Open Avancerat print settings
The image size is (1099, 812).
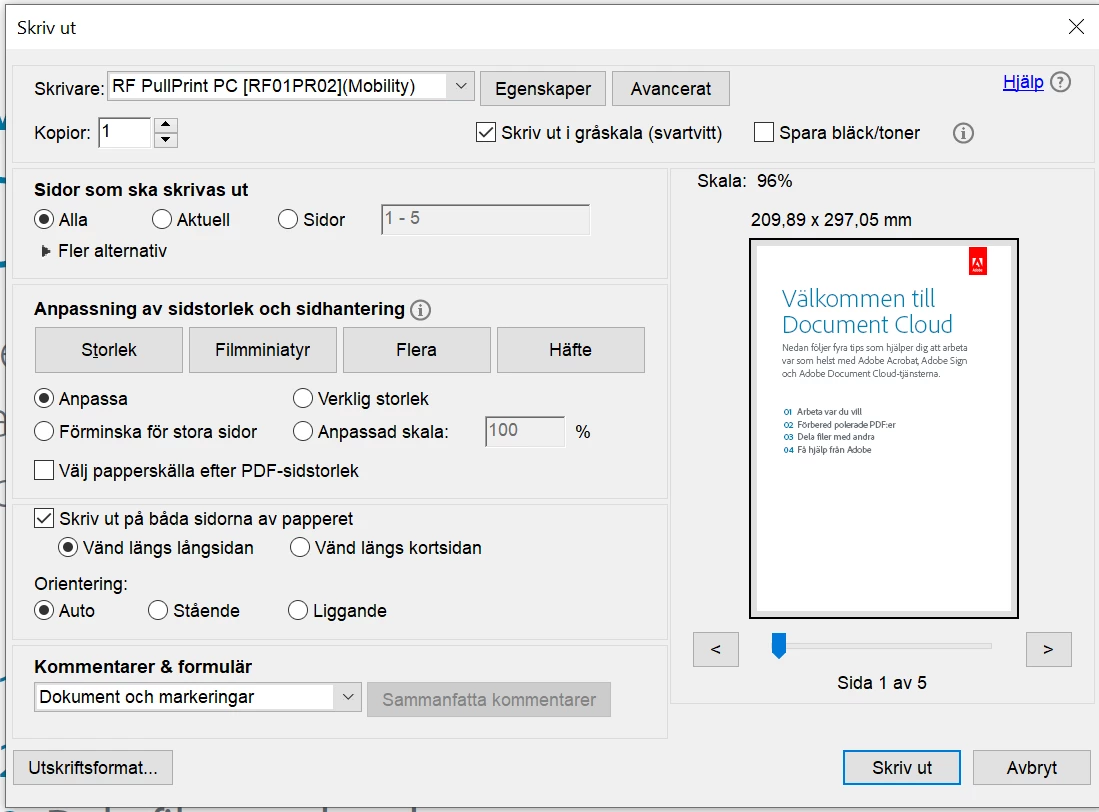pos(671,89)
